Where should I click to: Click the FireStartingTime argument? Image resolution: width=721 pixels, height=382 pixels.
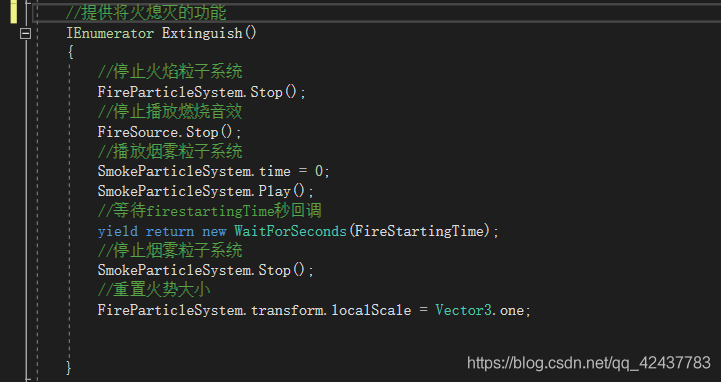point(419,231)
